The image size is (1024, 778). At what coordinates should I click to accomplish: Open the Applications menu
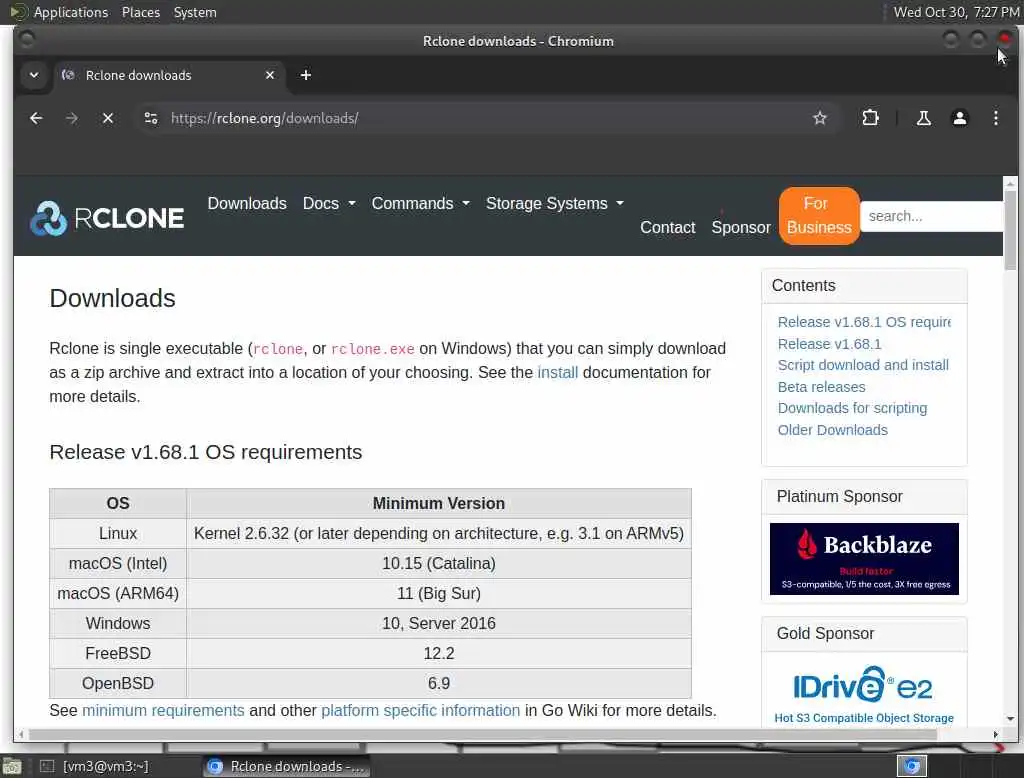(x=71, y=12)
